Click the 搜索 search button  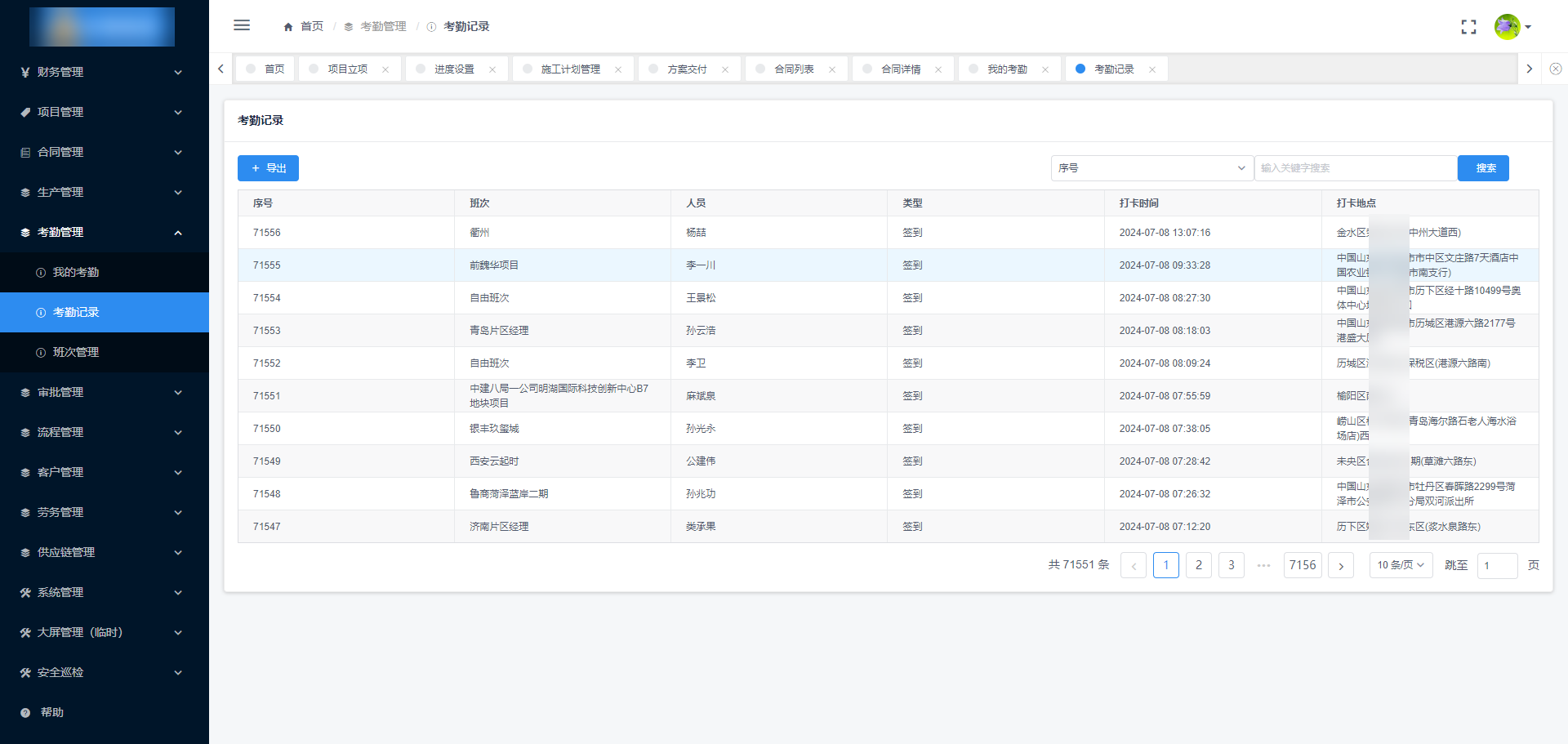pyautogui.click(x=1483, y=168)
